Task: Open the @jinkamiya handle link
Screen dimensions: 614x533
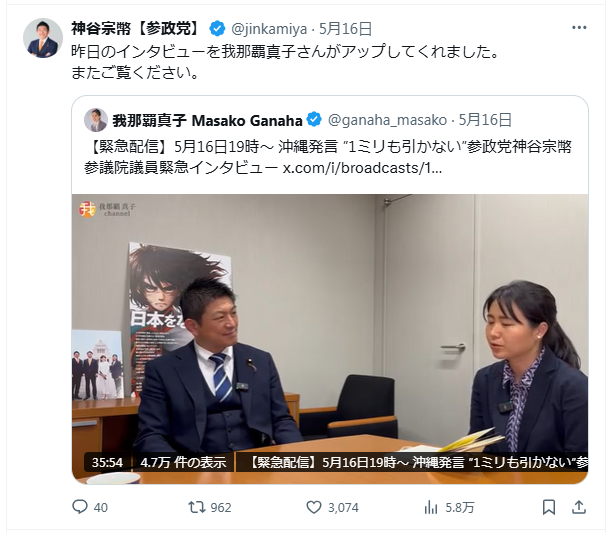Action: coord(269,29)
